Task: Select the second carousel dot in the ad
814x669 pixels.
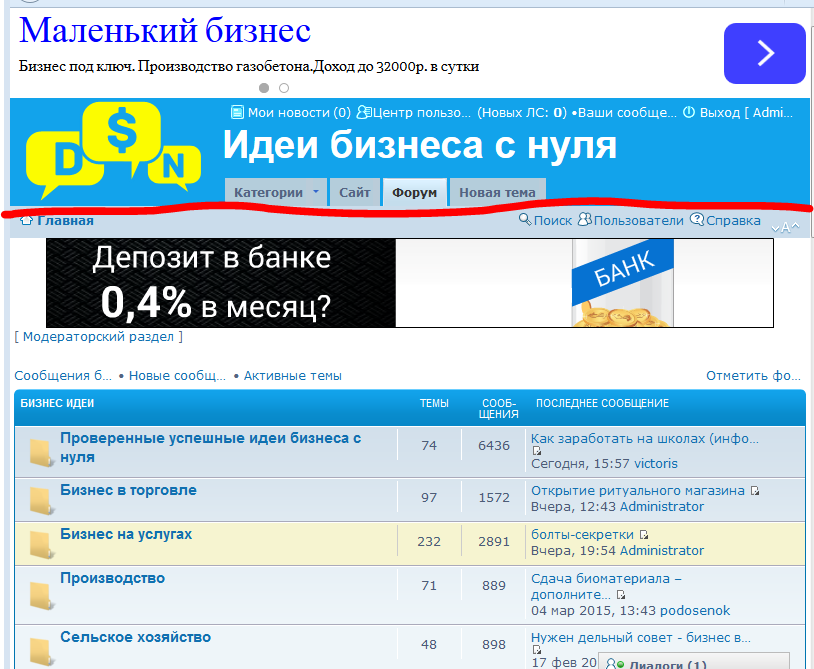Action: pyautogui.click(x=284, y=88)
